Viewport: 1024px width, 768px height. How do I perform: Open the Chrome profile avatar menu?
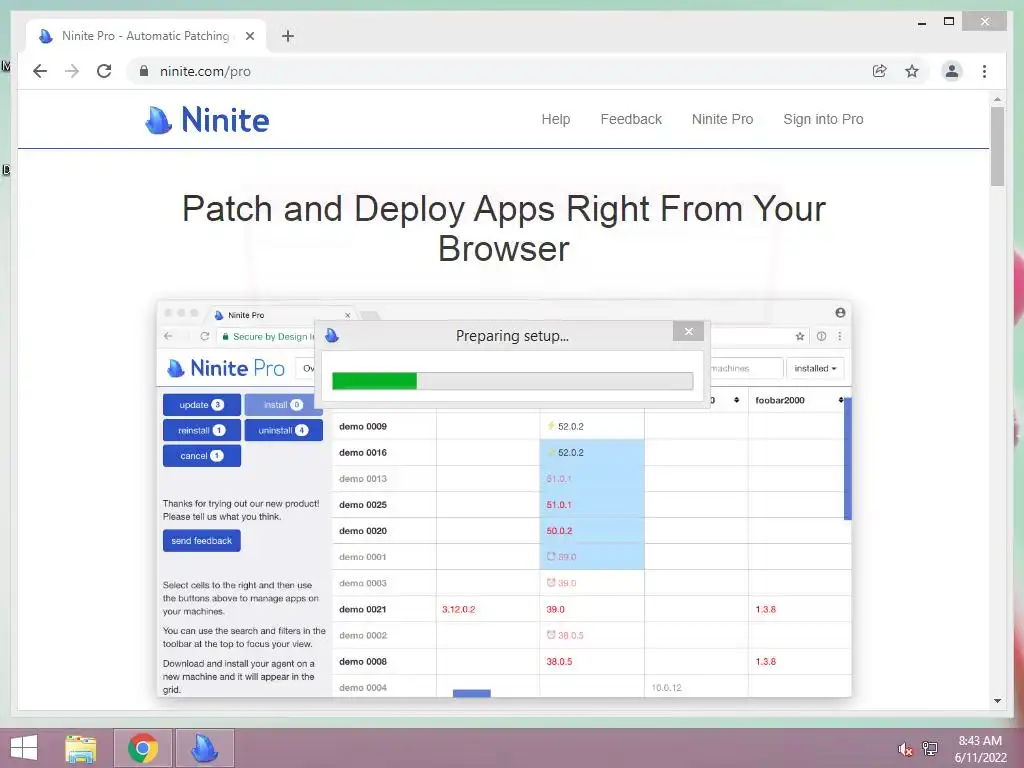pos(952,71)
